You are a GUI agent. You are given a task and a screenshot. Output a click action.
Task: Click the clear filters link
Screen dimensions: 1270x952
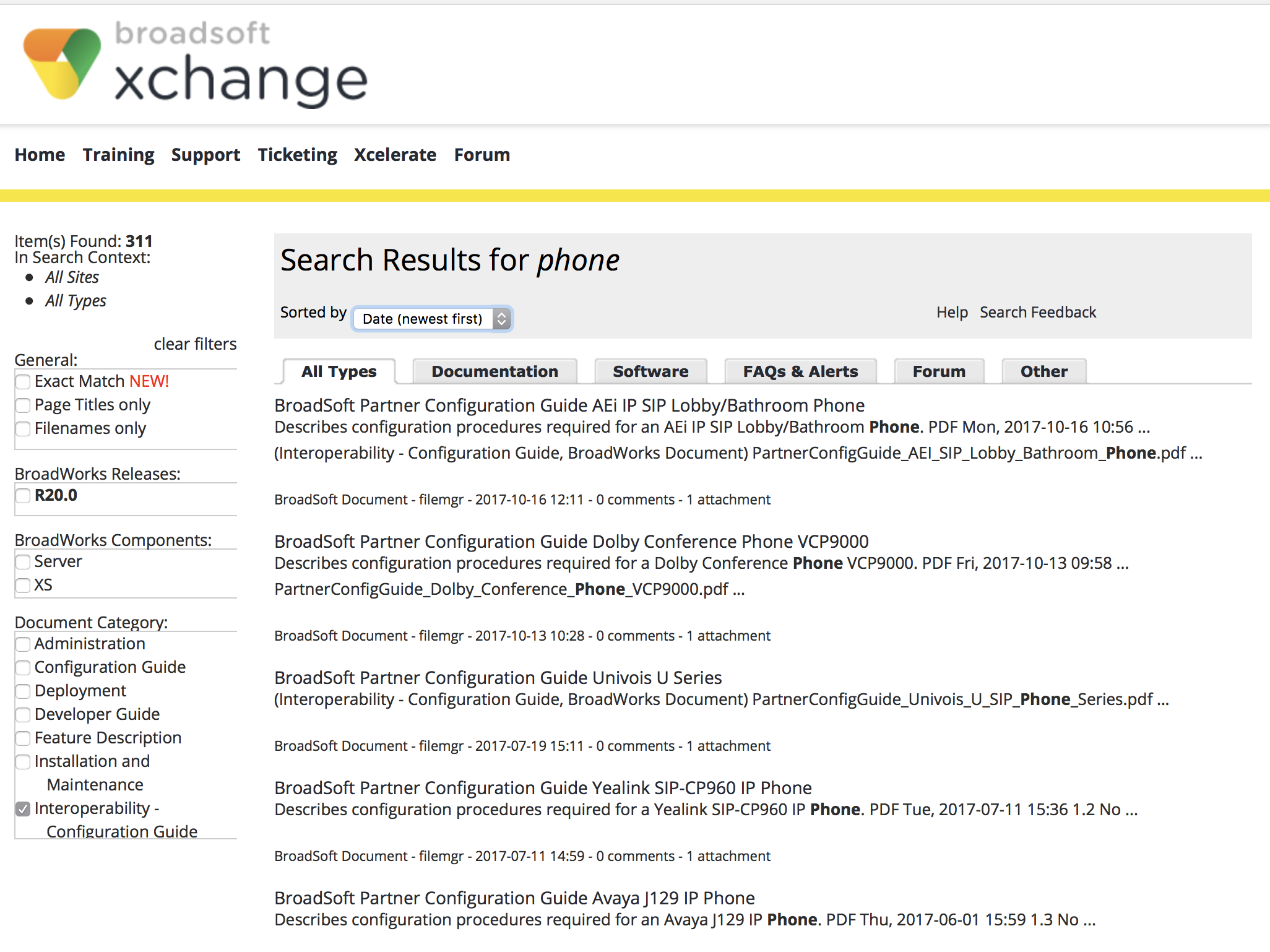195,344
